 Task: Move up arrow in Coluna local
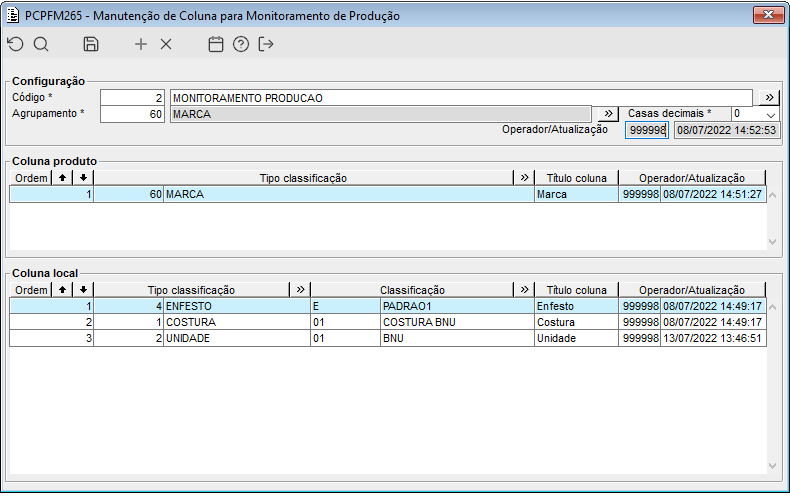62,290
